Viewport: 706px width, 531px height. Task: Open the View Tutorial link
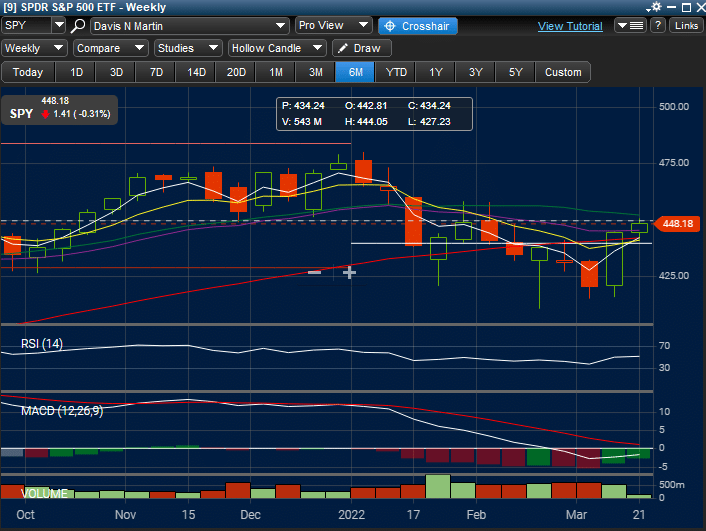(570, 26)
